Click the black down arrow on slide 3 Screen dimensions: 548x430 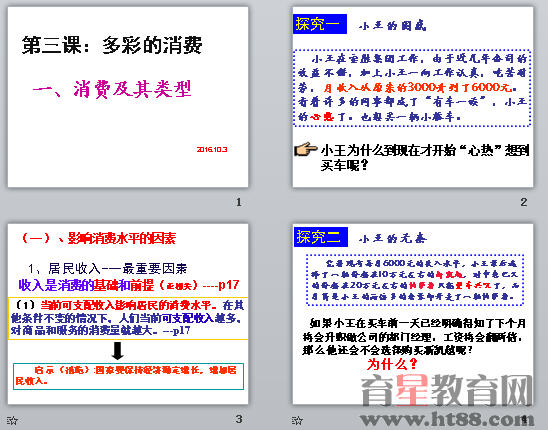tap(117, 351)
